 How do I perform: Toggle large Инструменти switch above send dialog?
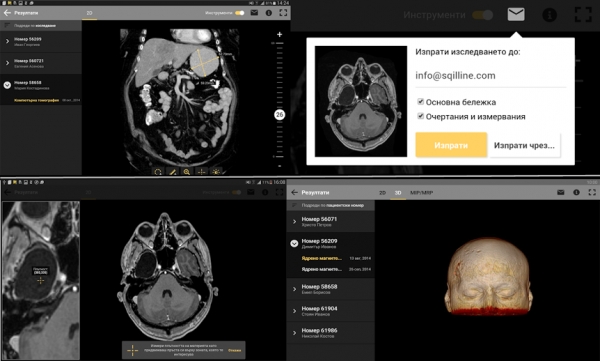click(x=483, y=15)
